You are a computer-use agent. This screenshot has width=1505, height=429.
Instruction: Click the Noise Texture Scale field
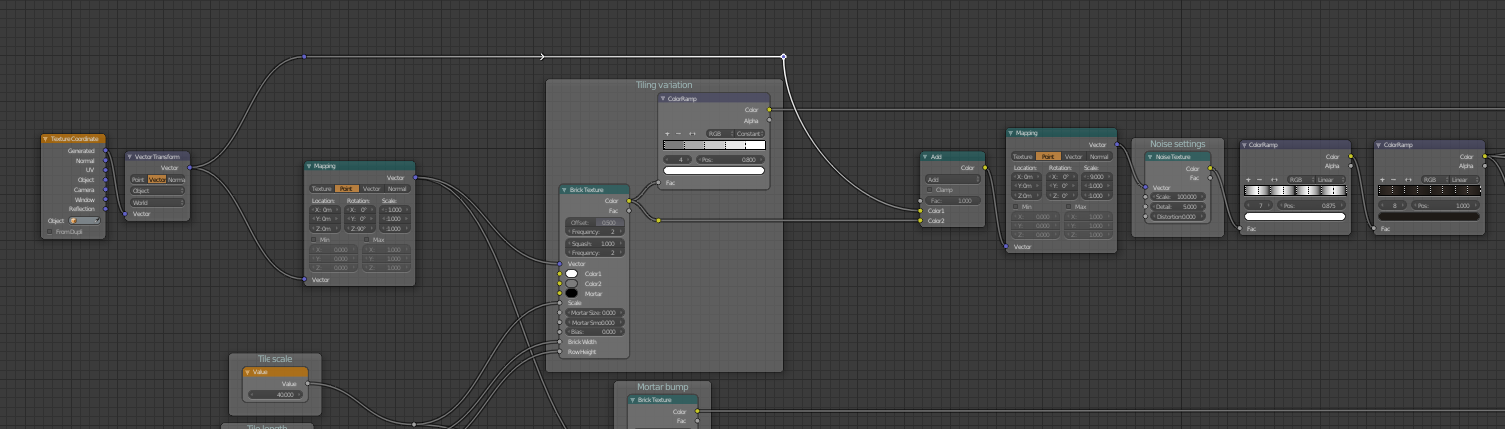point(1176,196)
